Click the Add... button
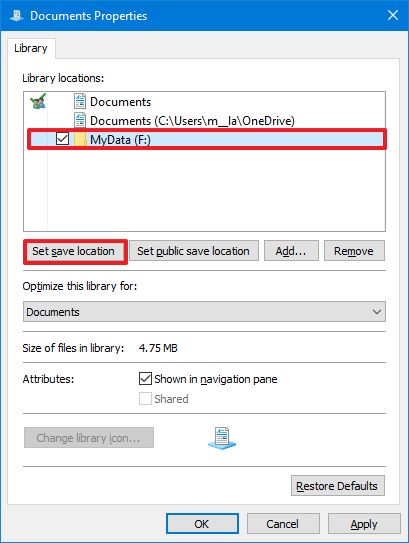The image size is (409, 543). pyautogui.click(x=291, y=251)
